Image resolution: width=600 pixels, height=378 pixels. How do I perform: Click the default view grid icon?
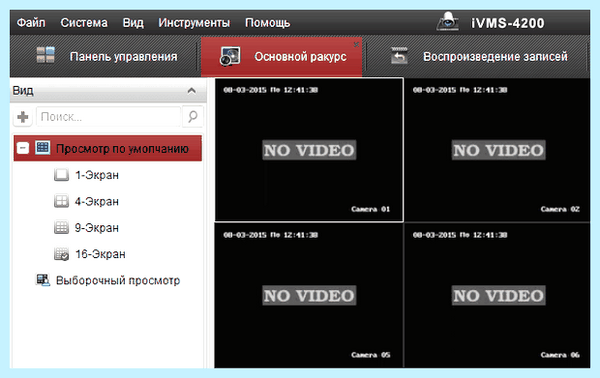[x=43, y=147]
